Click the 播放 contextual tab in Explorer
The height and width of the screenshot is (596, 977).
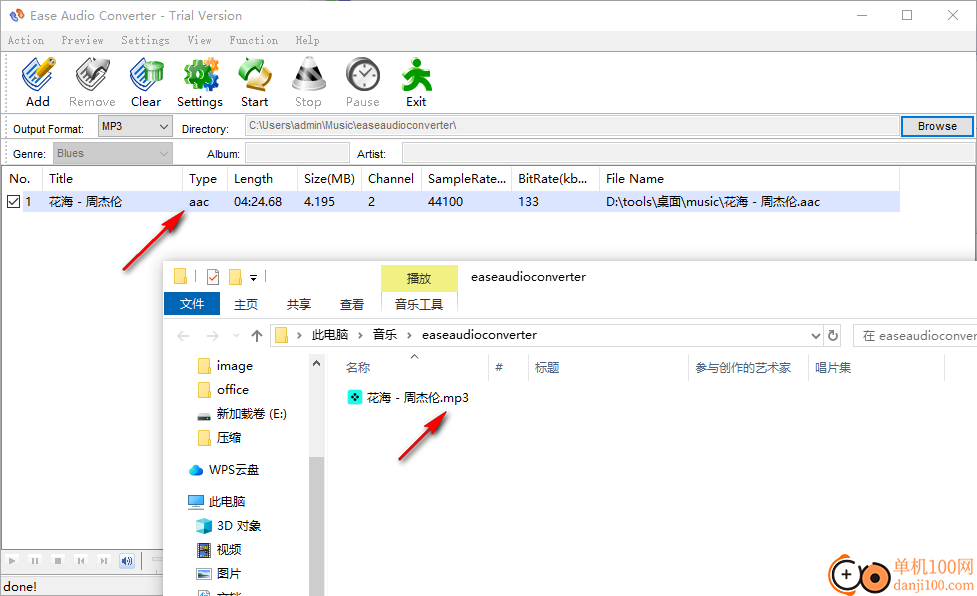click(419, 278)
